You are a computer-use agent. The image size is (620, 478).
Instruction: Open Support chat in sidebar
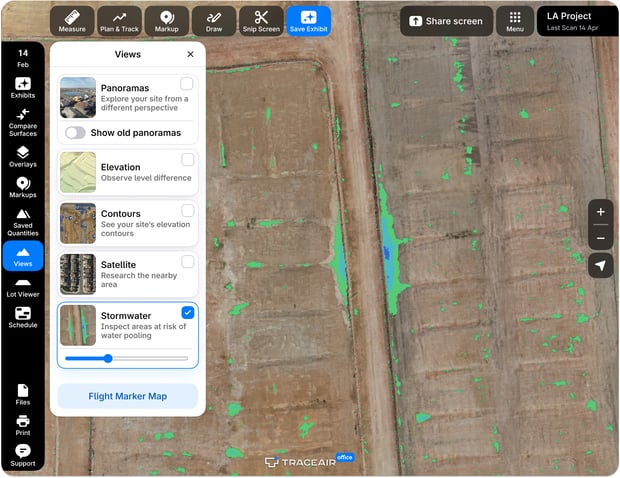(x=23, y=455)
